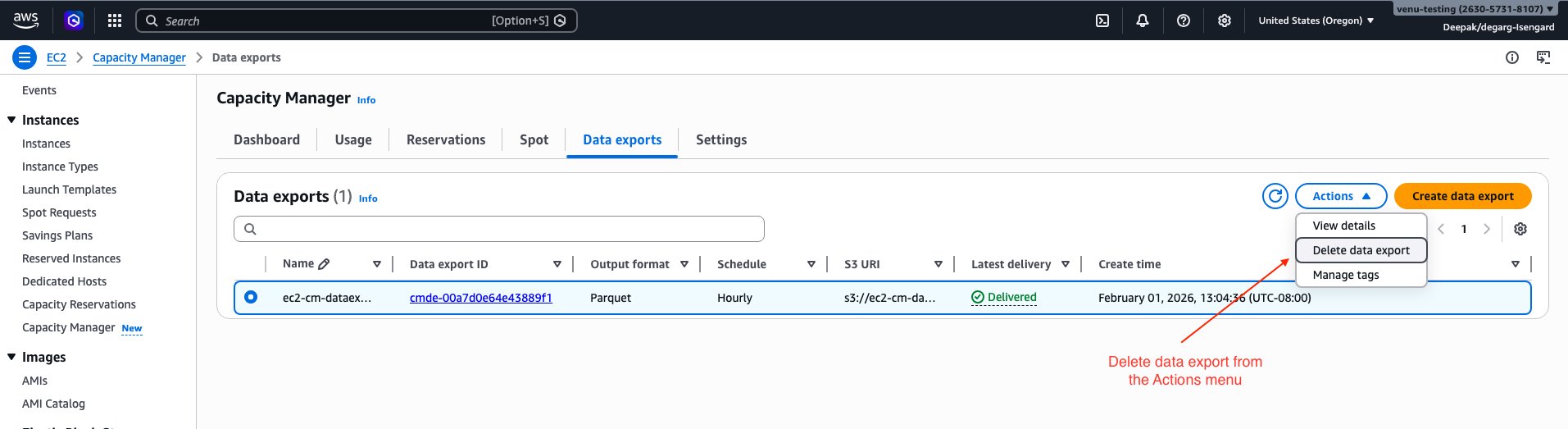Screen dimensions: 1568x429
Task: Open console settings gear in top bar
Action: (1225, 21)
